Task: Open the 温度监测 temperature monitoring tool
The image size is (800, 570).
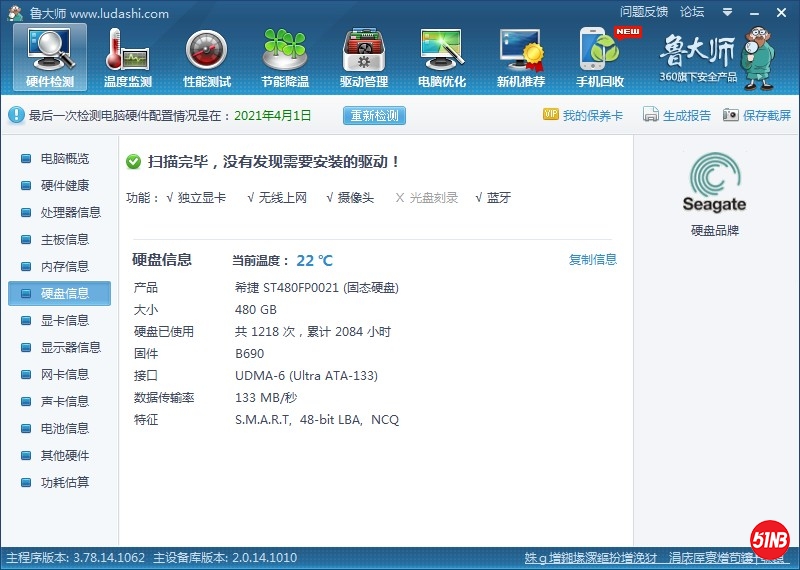Action: (x=127, y=57)
